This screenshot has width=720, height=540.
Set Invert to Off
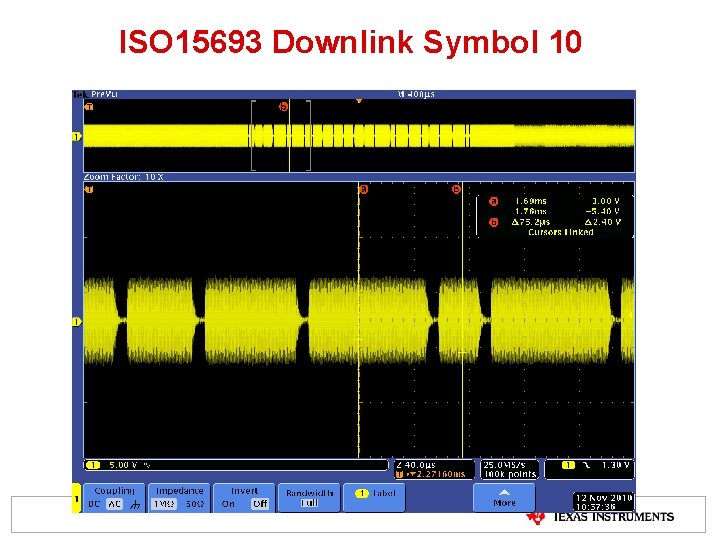click(x=260, y=504)
